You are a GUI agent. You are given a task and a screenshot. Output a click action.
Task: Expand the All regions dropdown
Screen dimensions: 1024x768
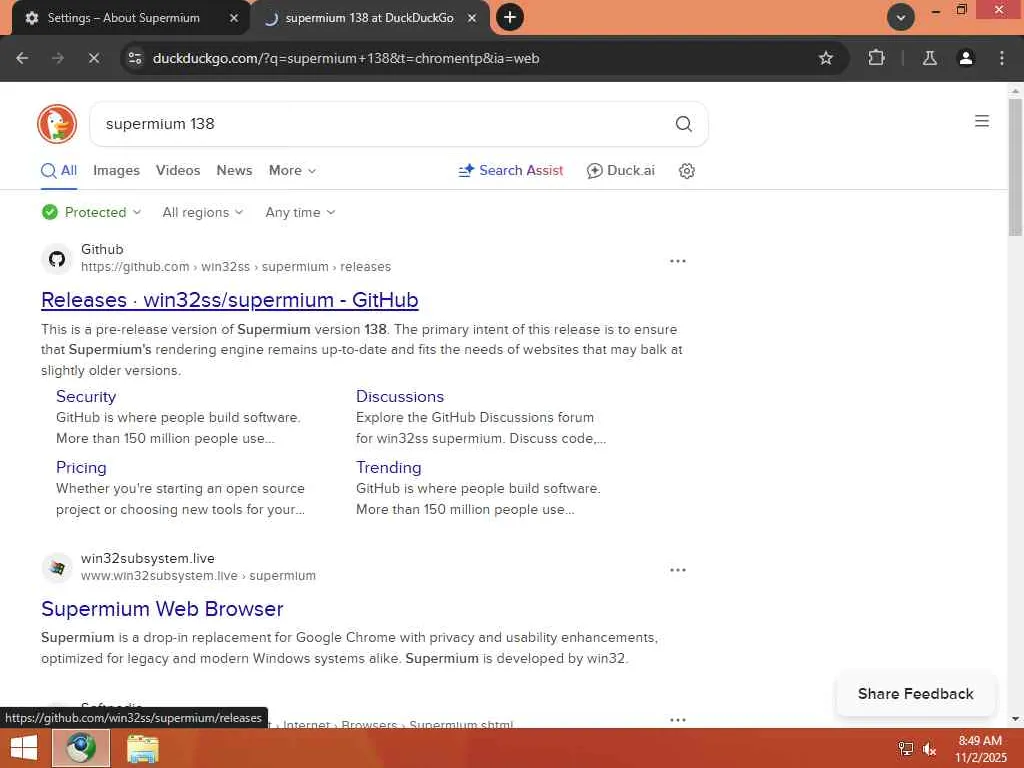click(x=202, y=212)
